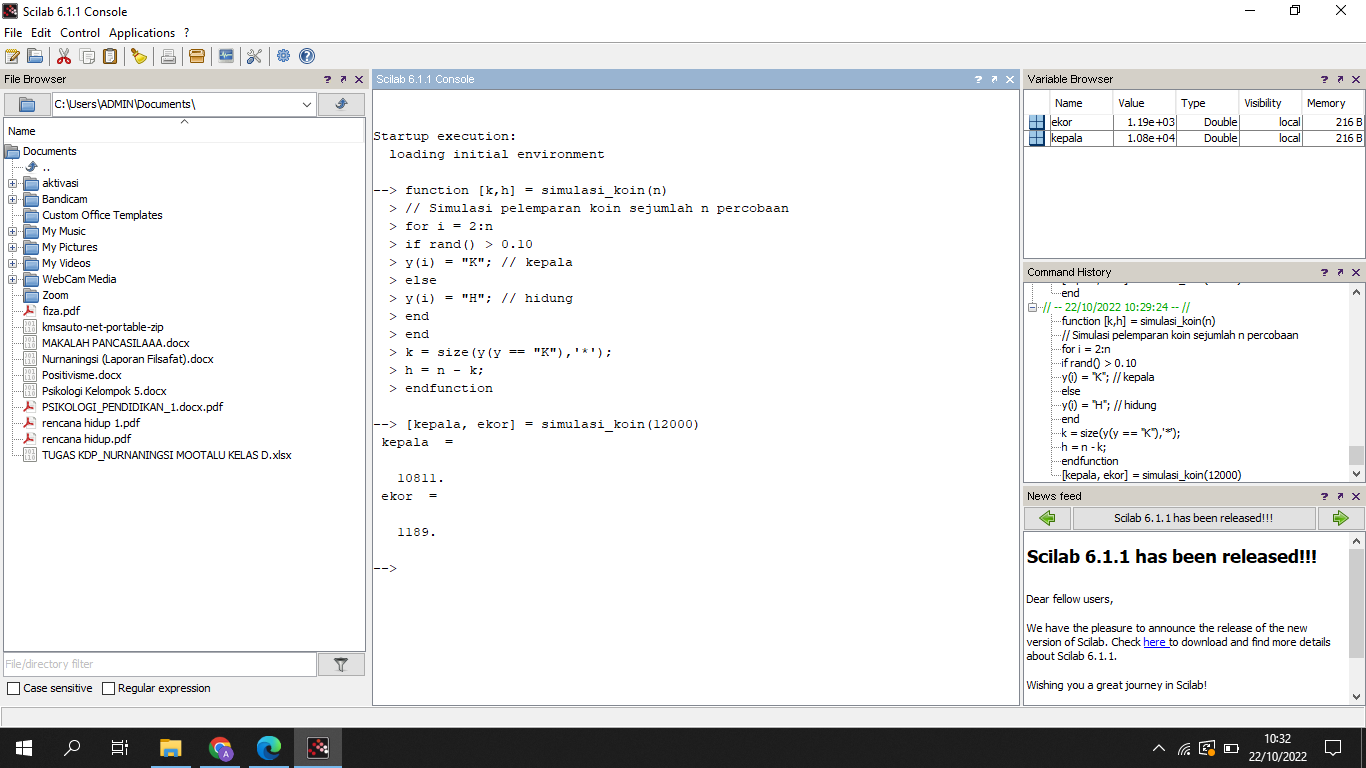Open the File menu
This screenshot has width=1366, height=768.
[x=13, y=33]
